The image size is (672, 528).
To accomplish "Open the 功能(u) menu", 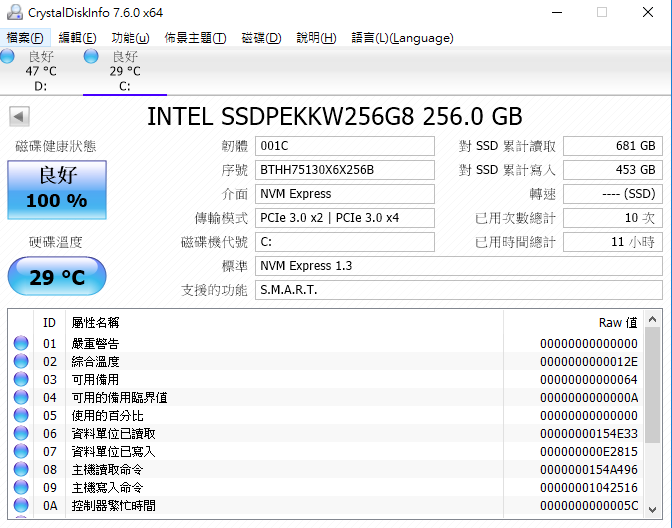I will (130, 38).
